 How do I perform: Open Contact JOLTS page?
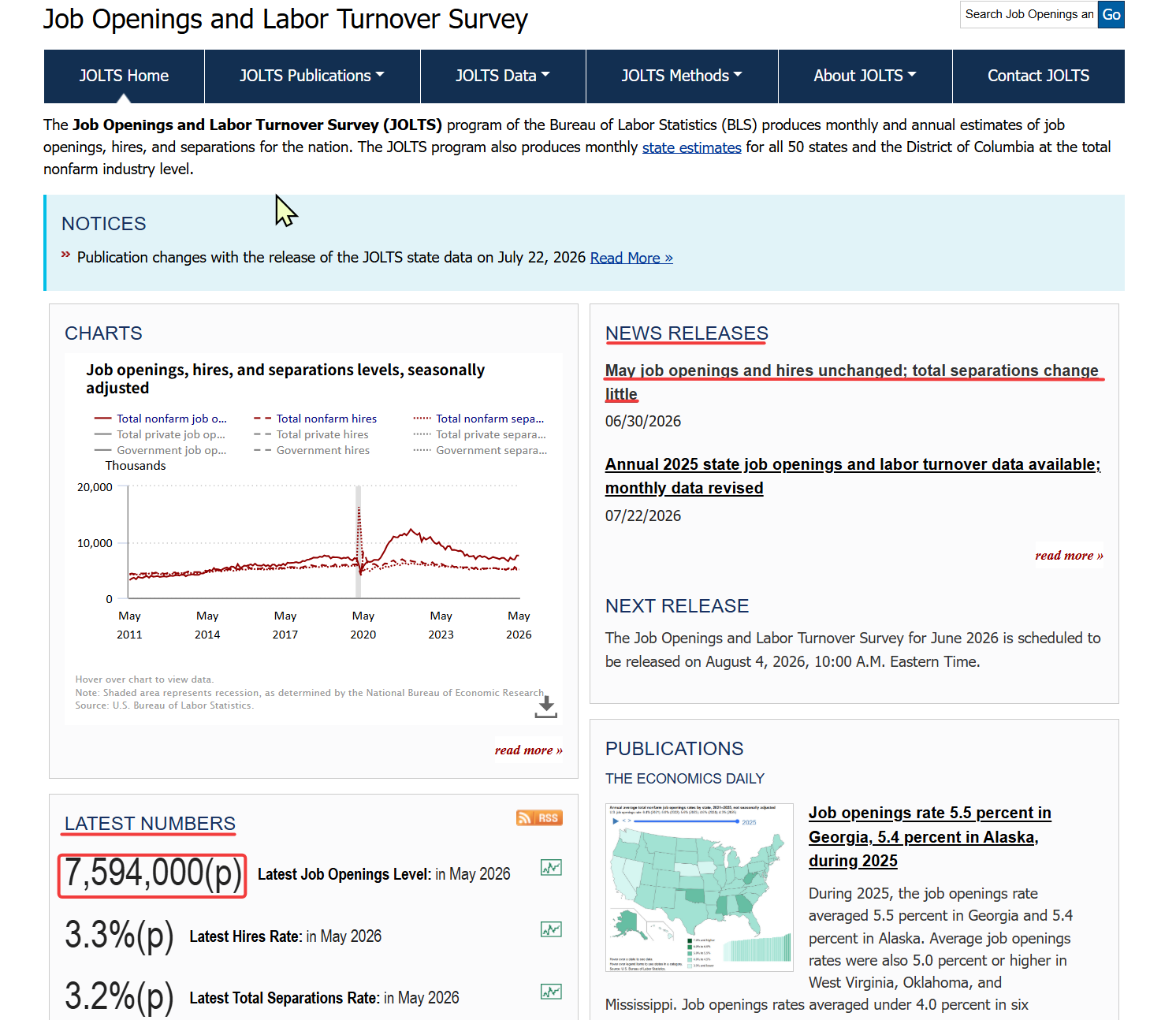pyautogui.click(x=1038, y=76)
